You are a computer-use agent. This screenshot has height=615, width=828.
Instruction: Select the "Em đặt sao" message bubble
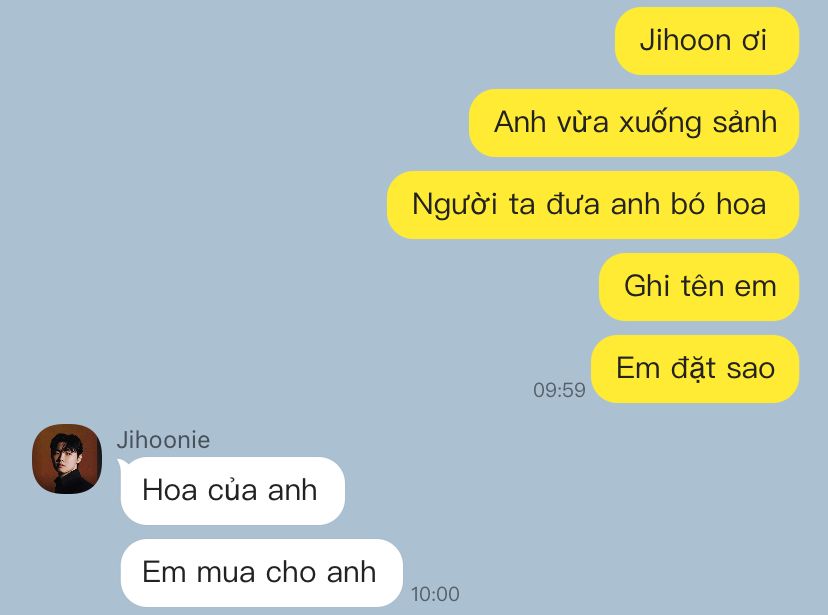[x=695, y=368]
